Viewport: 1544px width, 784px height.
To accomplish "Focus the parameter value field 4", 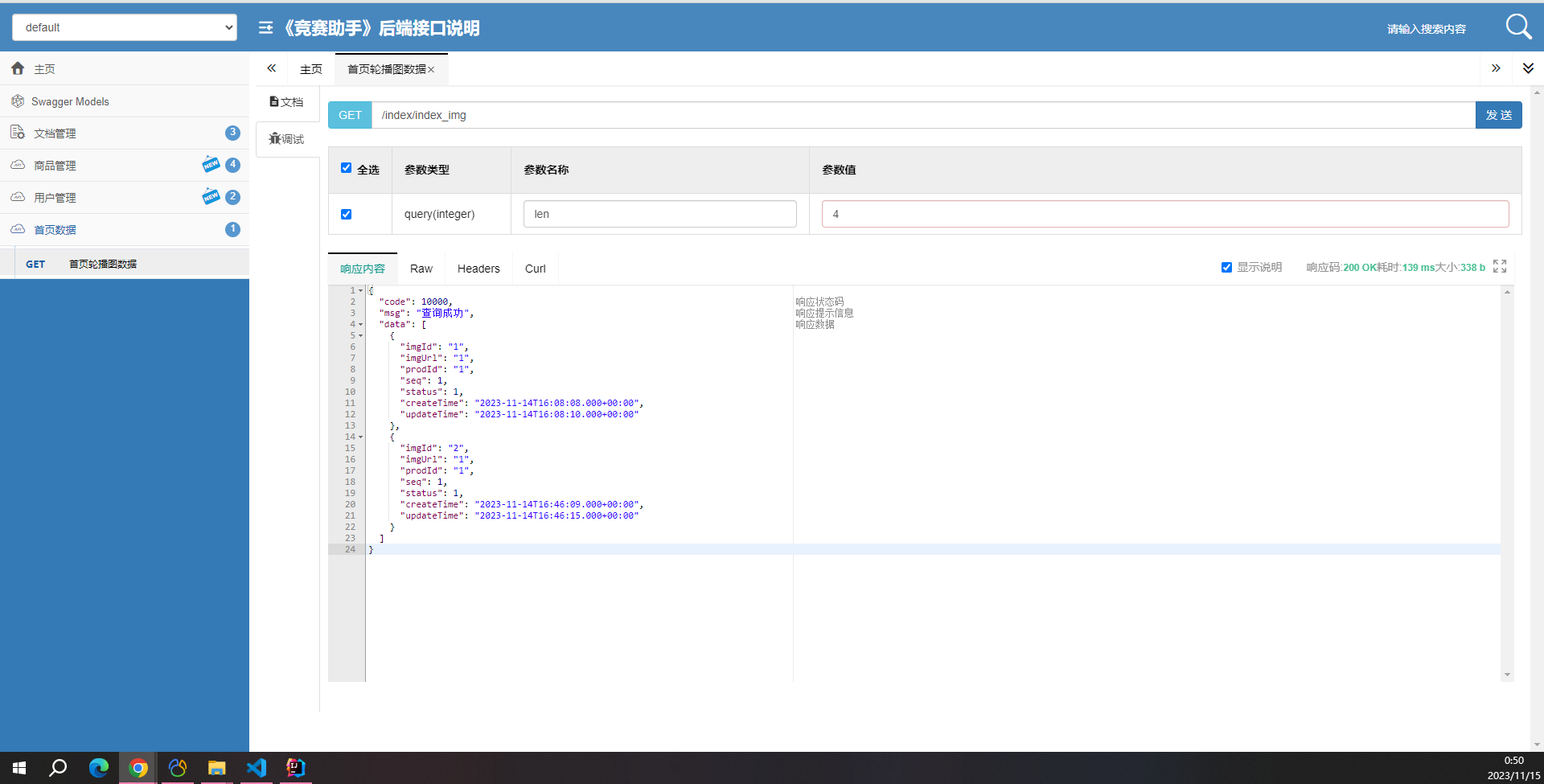I will (1165, 214).
